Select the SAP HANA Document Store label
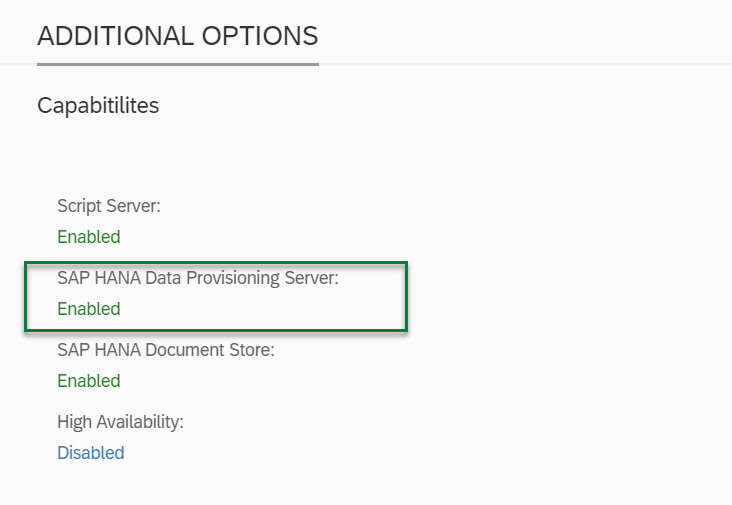This screenshot has height=505, width=732. [166, 350]
